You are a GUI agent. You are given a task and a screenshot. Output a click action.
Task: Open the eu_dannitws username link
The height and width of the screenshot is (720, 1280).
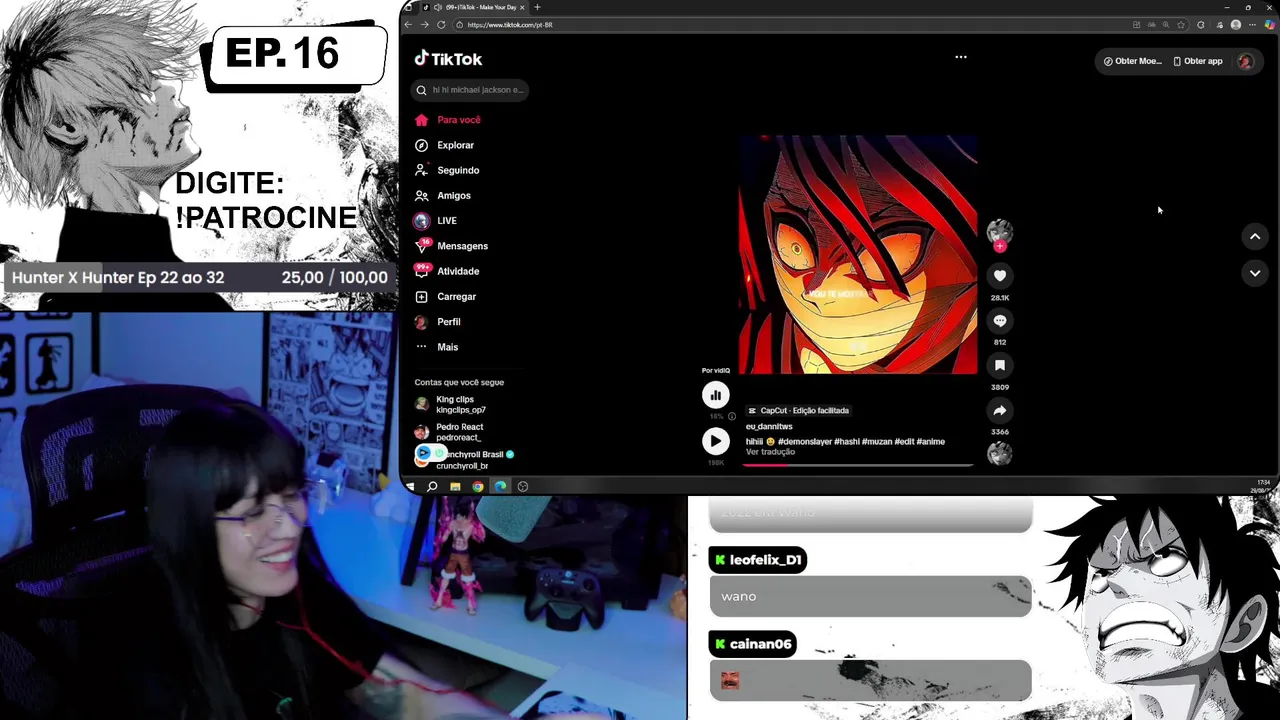tap(769, 427)
